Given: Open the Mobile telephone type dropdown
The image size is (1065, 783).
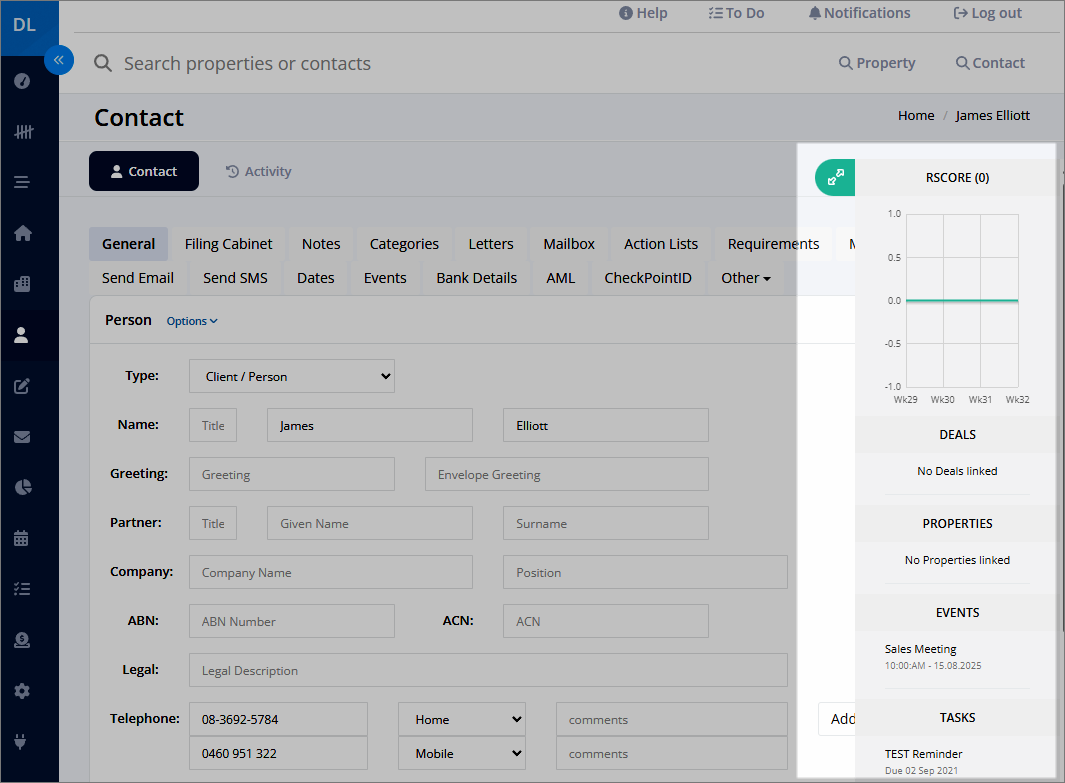Looking at the screenshot, I should pyautogui.click(x=462, y=753).
